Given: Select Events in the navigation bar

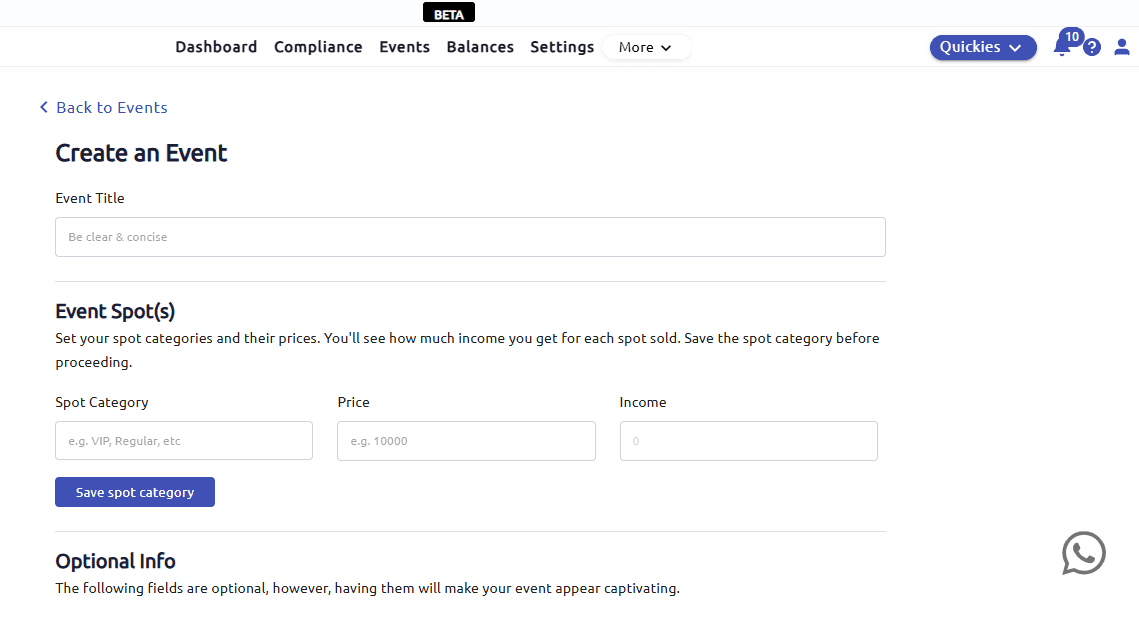Looking at the screenshot, I should (x=404, y=47).
